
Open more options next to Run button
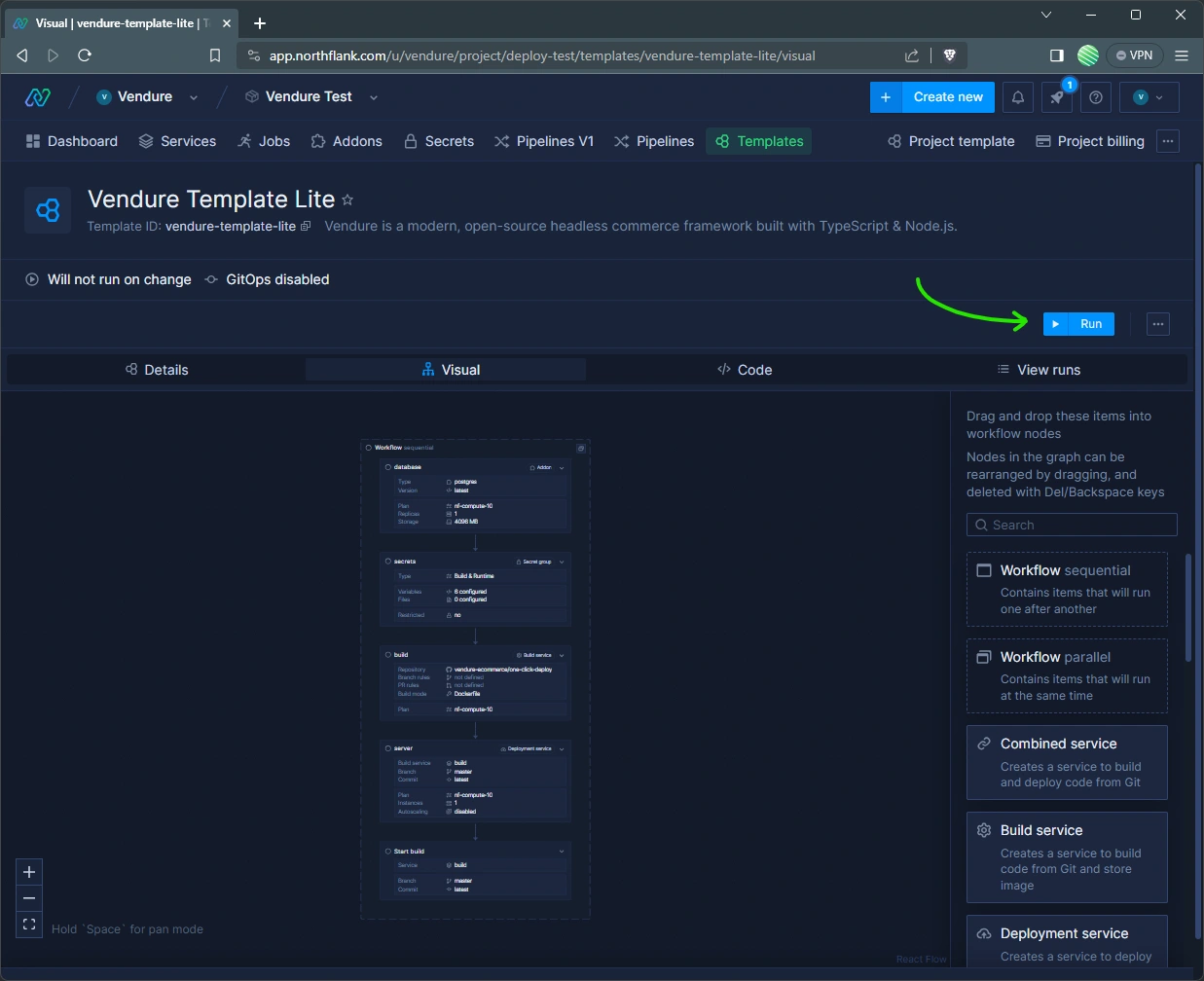[x=1157, y=323]
